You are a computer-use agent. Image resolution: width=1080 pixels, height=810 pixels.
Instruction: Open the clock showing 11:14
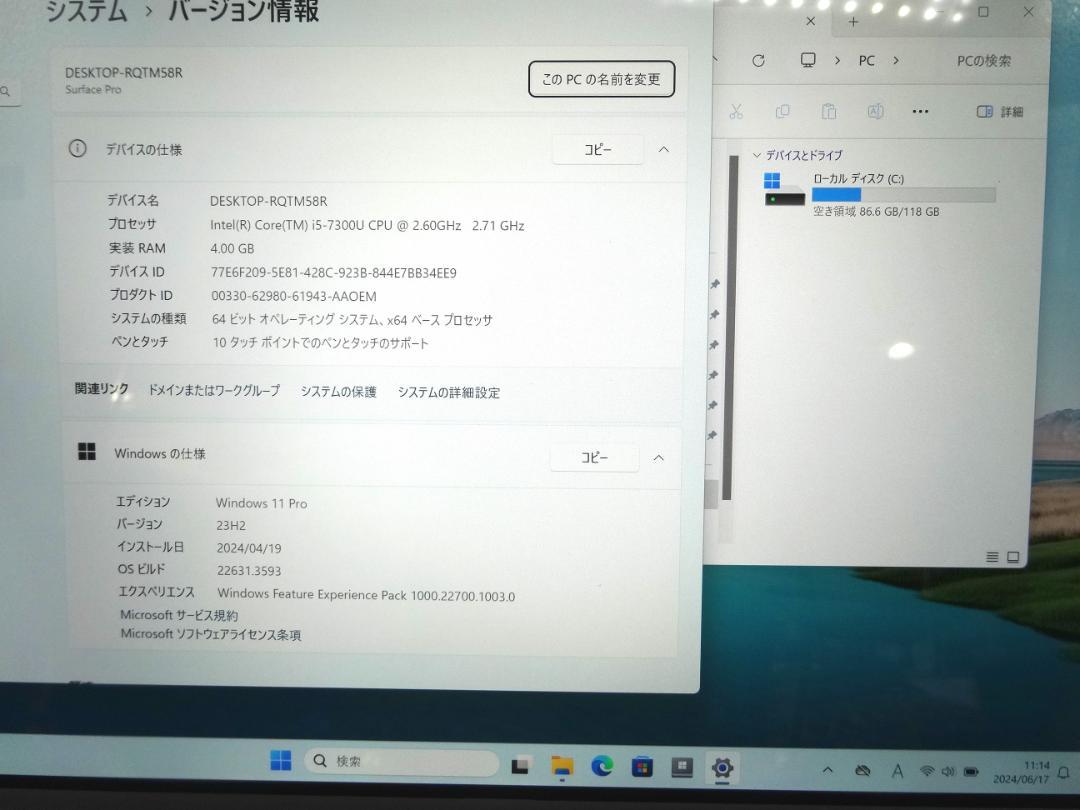tap(1021, 772)
